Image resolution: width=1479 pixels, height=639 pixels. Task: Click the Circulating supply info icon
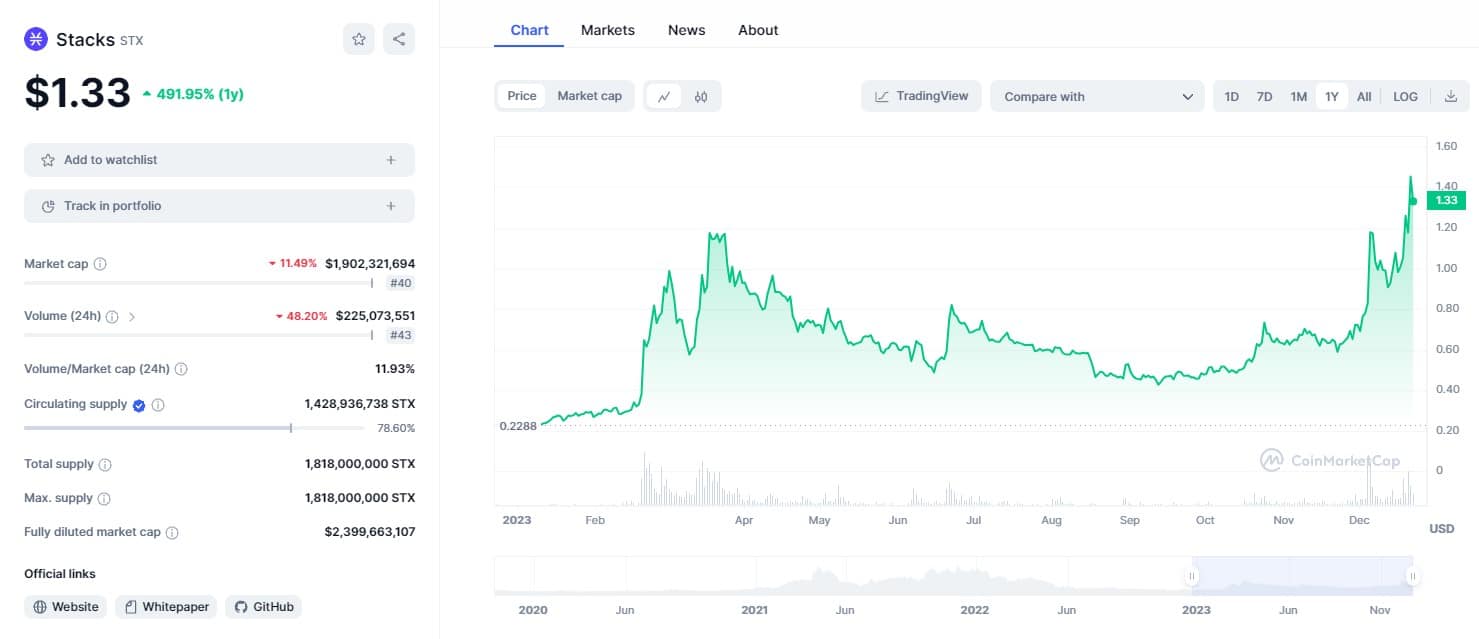coord(158,405)
